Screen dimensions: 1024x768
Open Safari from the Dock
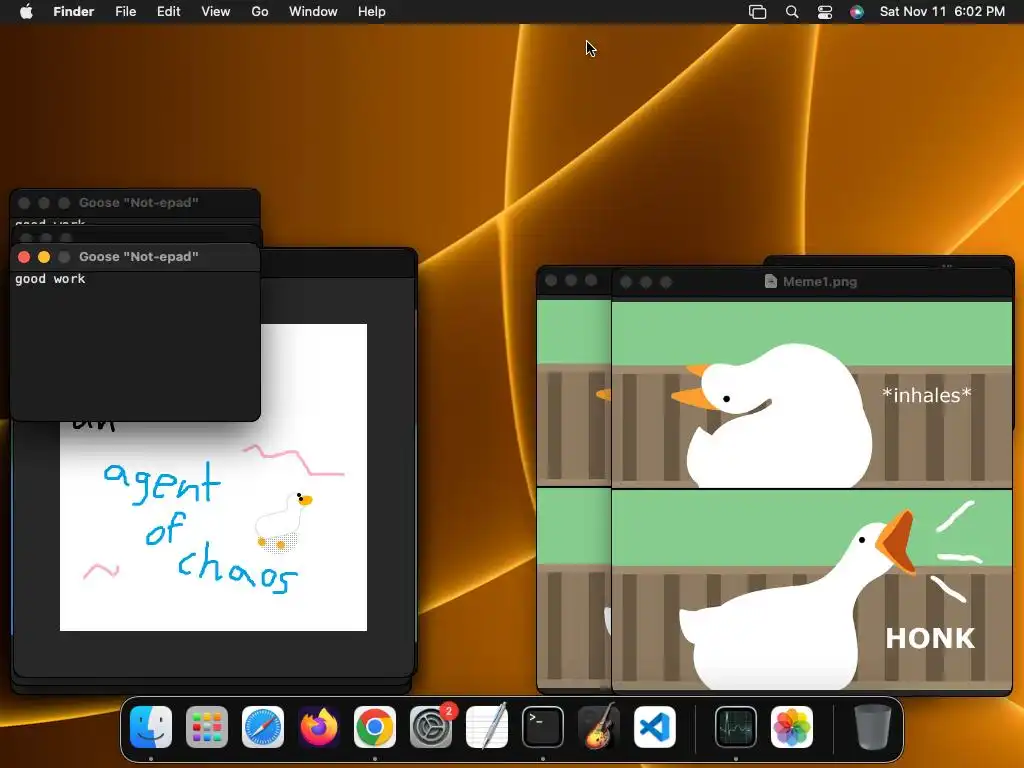coord(263,727)
